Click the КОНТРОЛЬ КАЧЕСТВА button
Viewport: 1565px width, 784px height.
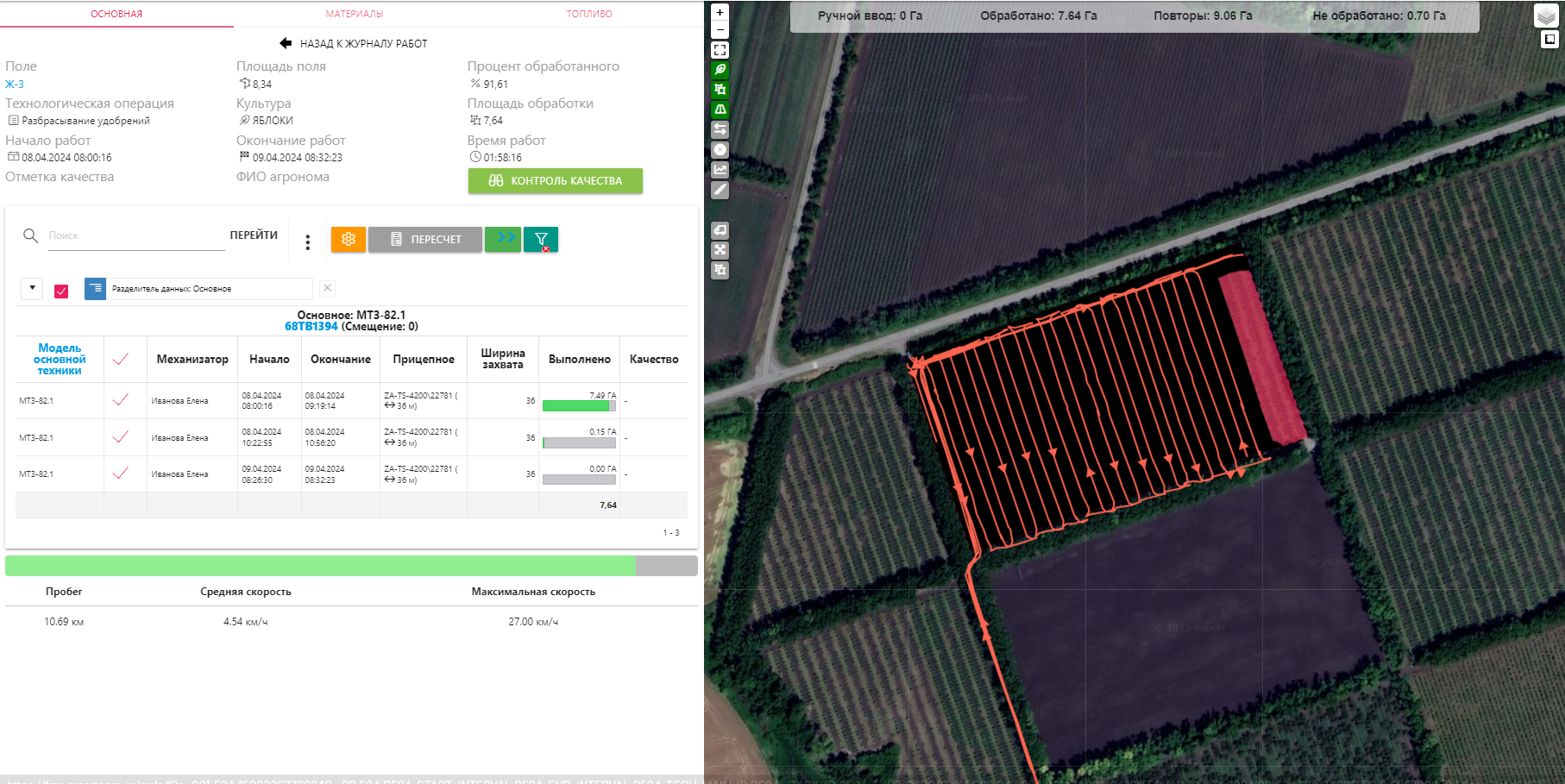[555, 181]
